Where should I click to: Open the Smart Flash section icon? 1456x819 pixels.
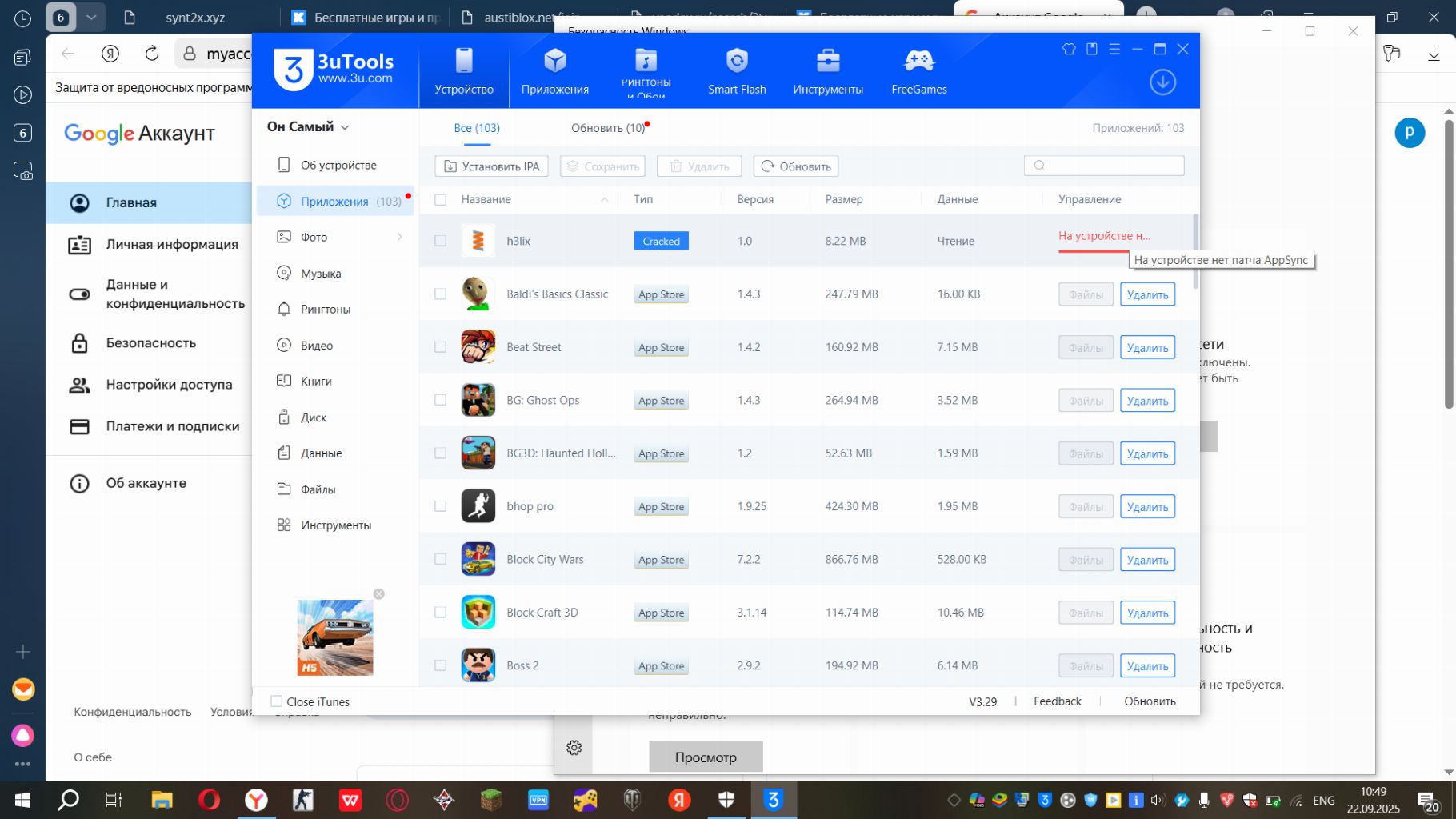click(736, 62)
